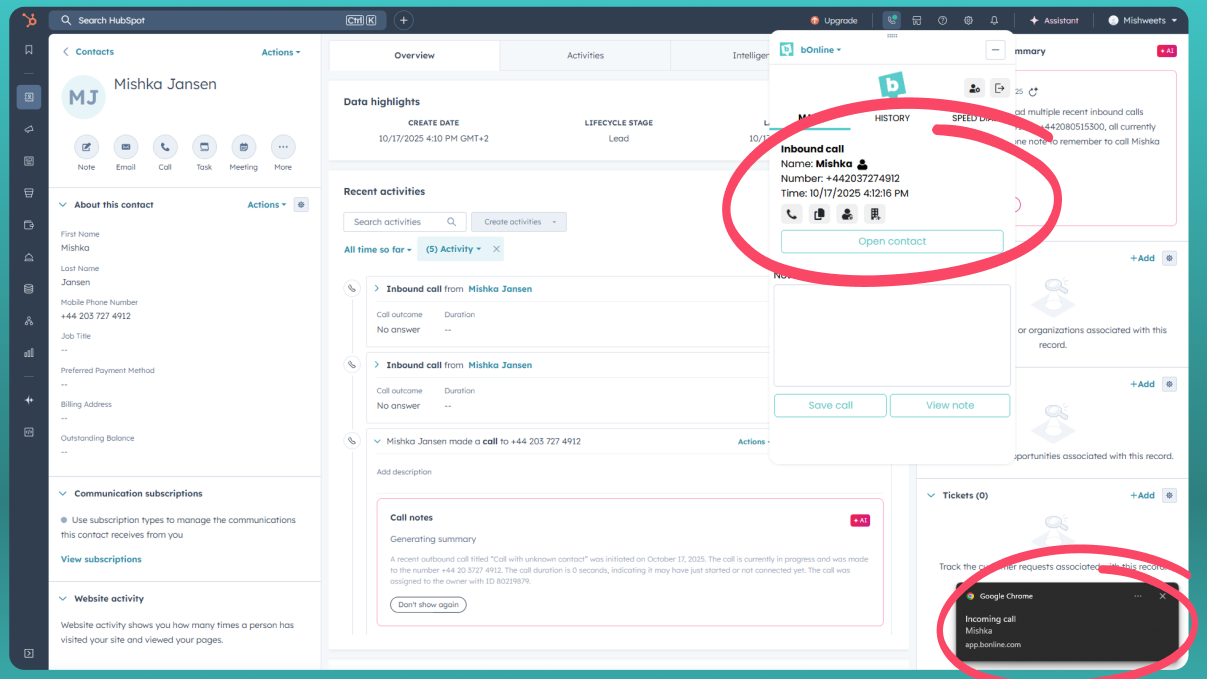1207x679 pixels.
Task: Open the HISTORY tab in bOnline
Action: 892,118
